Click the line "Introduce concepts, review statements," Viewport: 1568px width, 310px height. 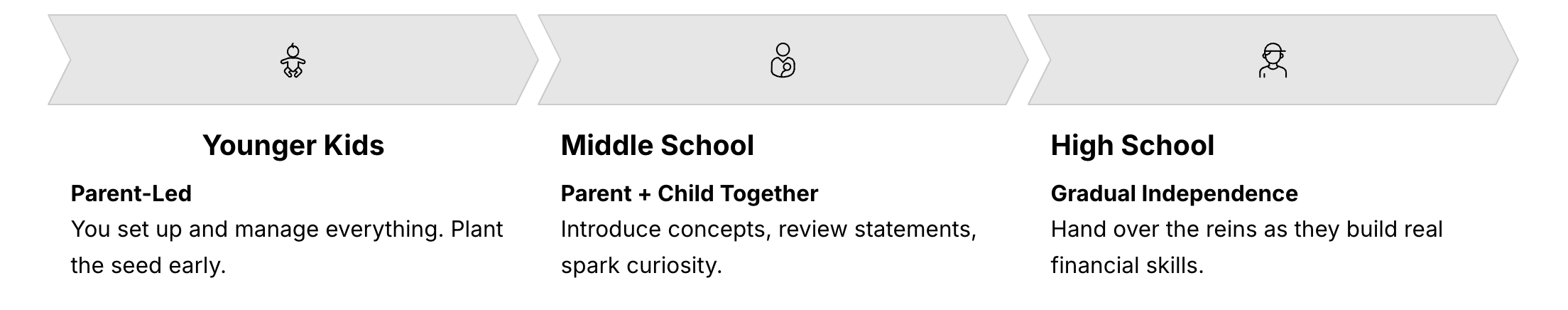pyautogui.click(x=768, y=230)
